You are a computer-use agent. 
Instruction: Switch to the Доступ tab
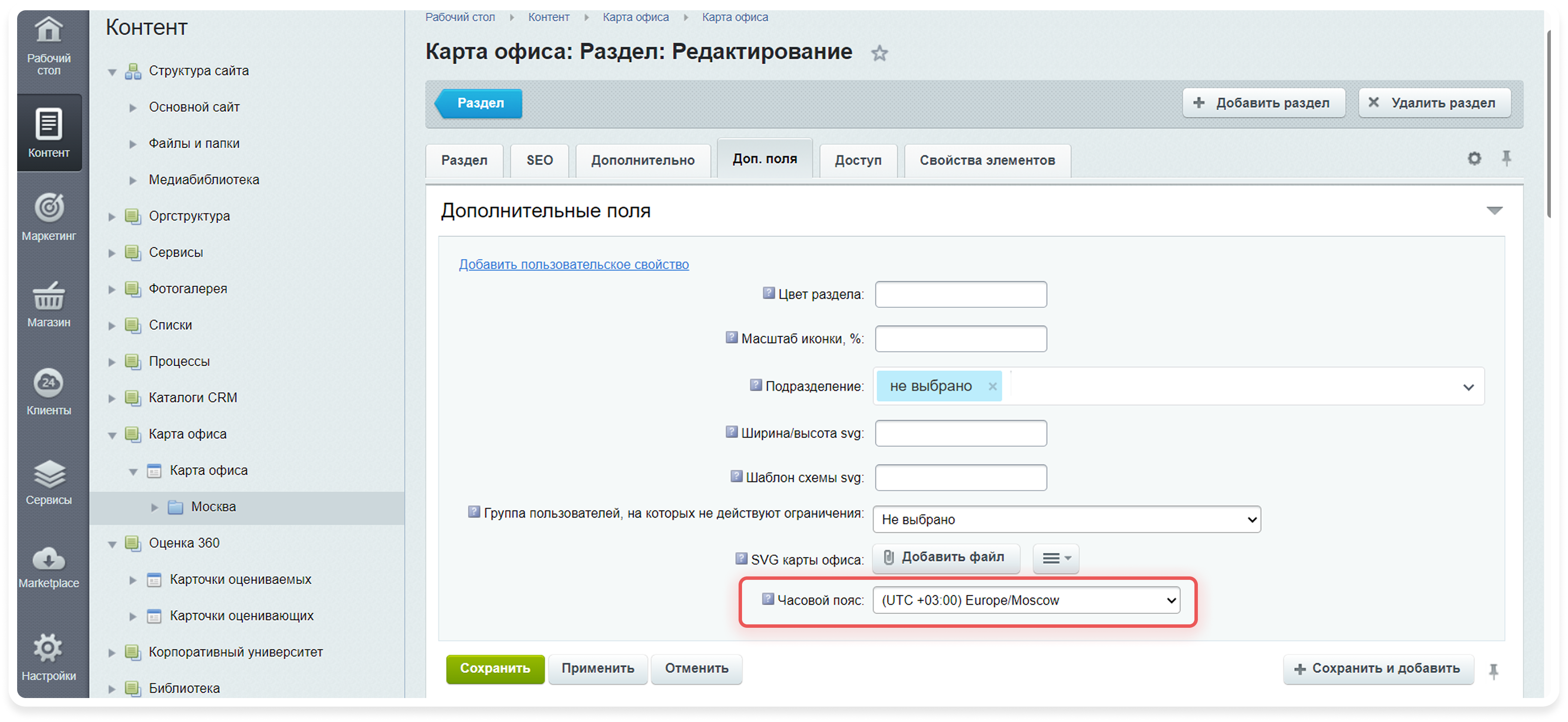click(858, 161)
